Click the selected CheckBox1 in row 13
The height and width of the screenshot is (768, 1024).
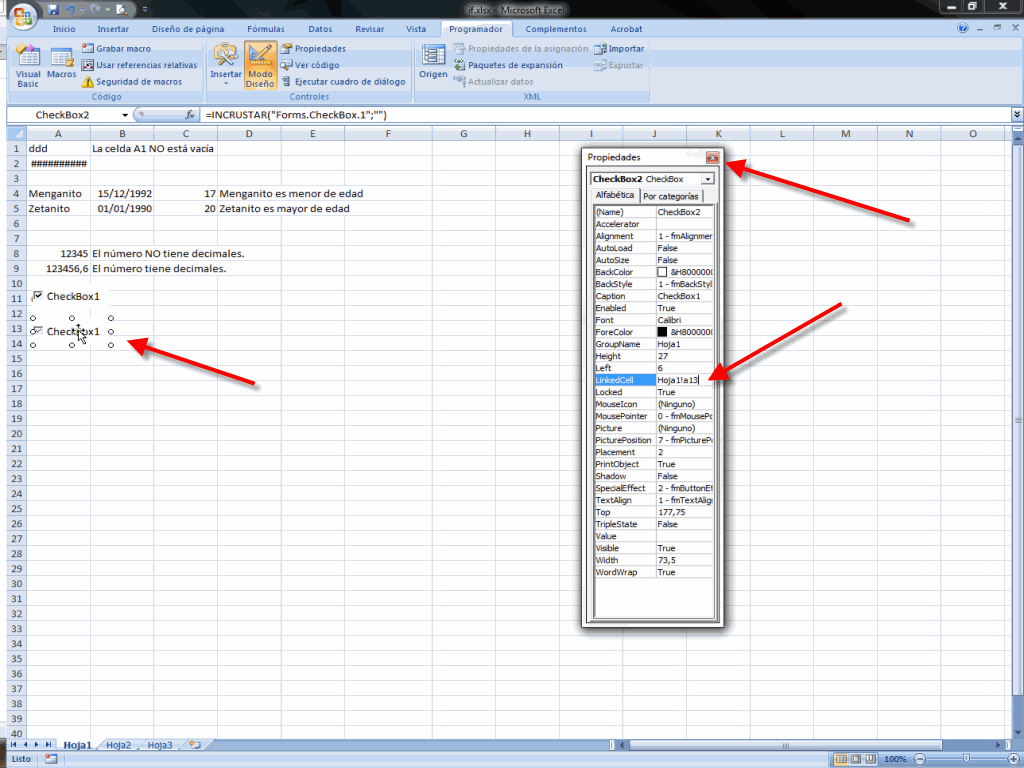(x=72, y=332)
